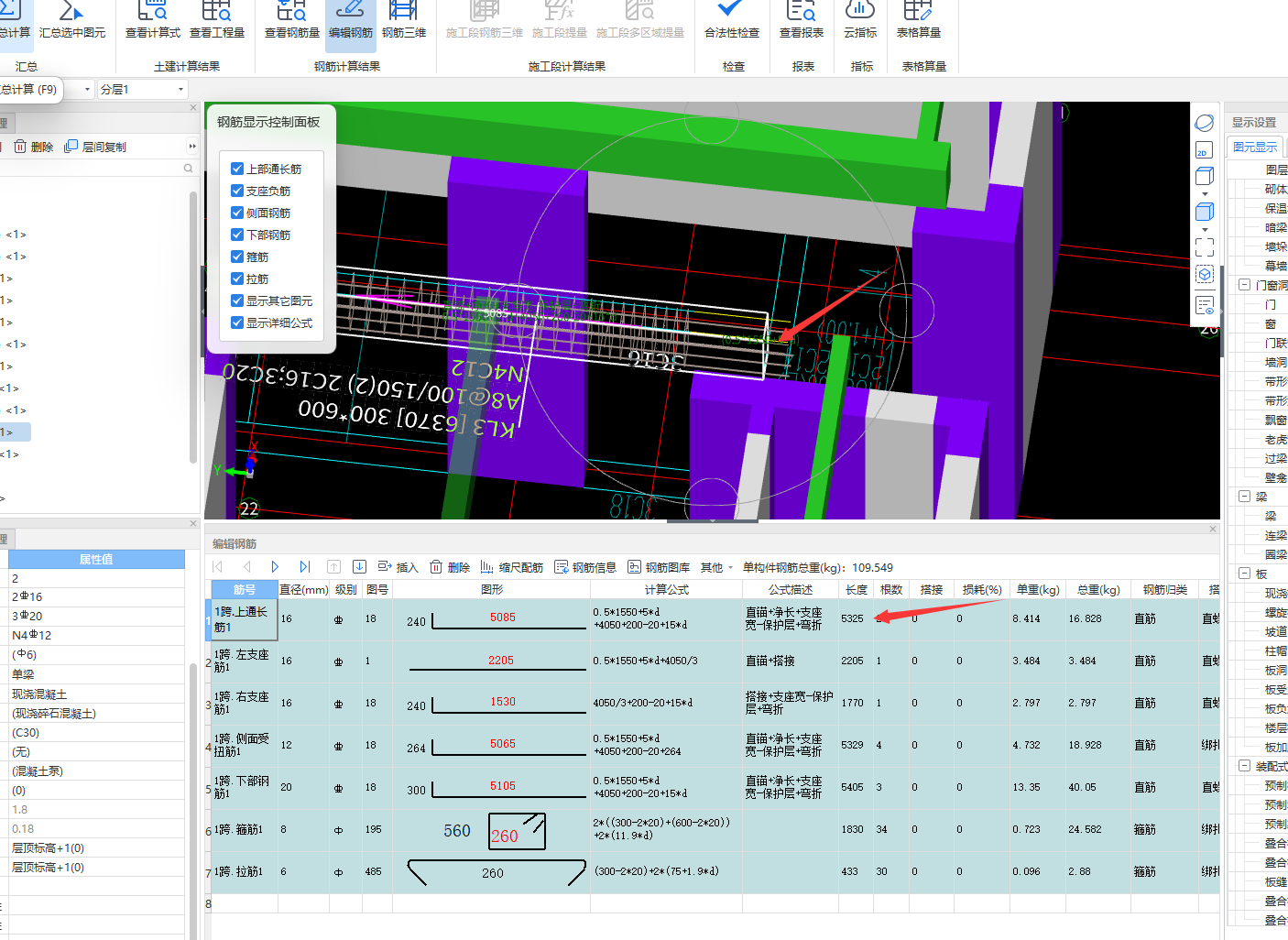Expand component list toolbar overflow arrow
Image resolution: width=1288 pixels, height=940 pixels.
pyautogui.click(x=192, y=147)
